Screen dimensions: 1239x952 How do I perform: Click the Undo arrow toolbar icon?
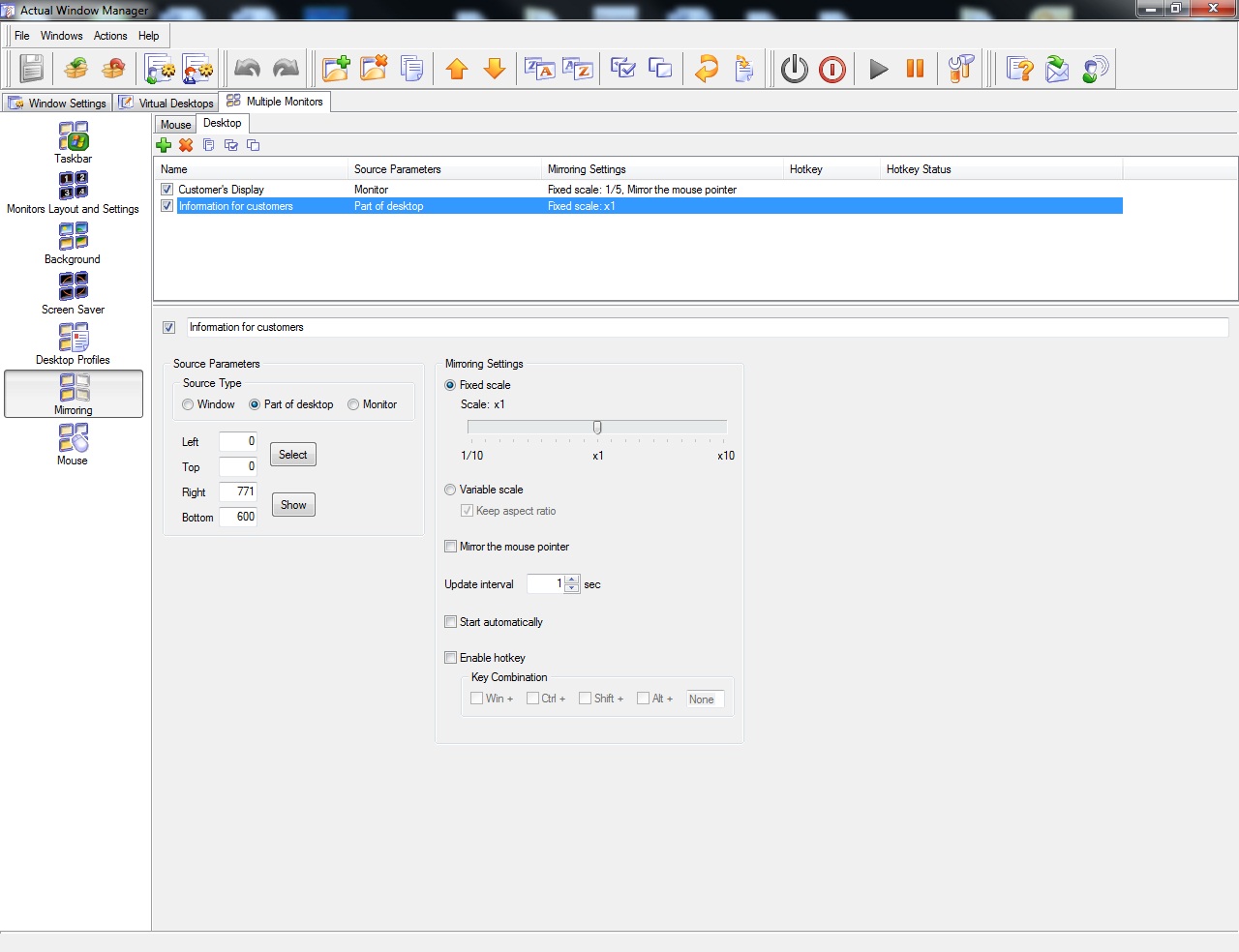pyautogui.click(x=248, y=69)
